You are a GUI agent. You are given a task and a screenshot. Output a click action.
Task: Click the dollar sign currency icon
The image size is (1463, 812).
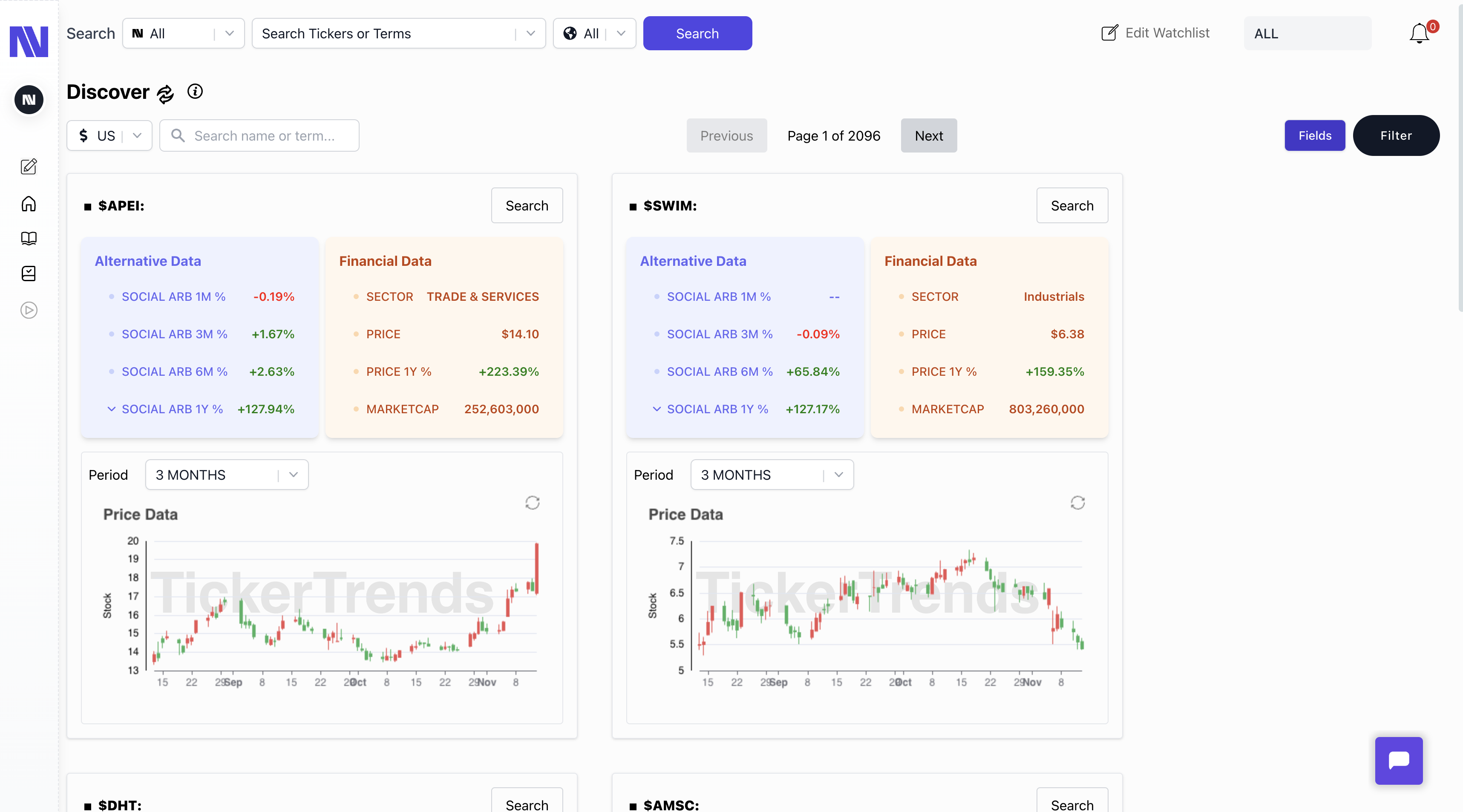point(84,135)
